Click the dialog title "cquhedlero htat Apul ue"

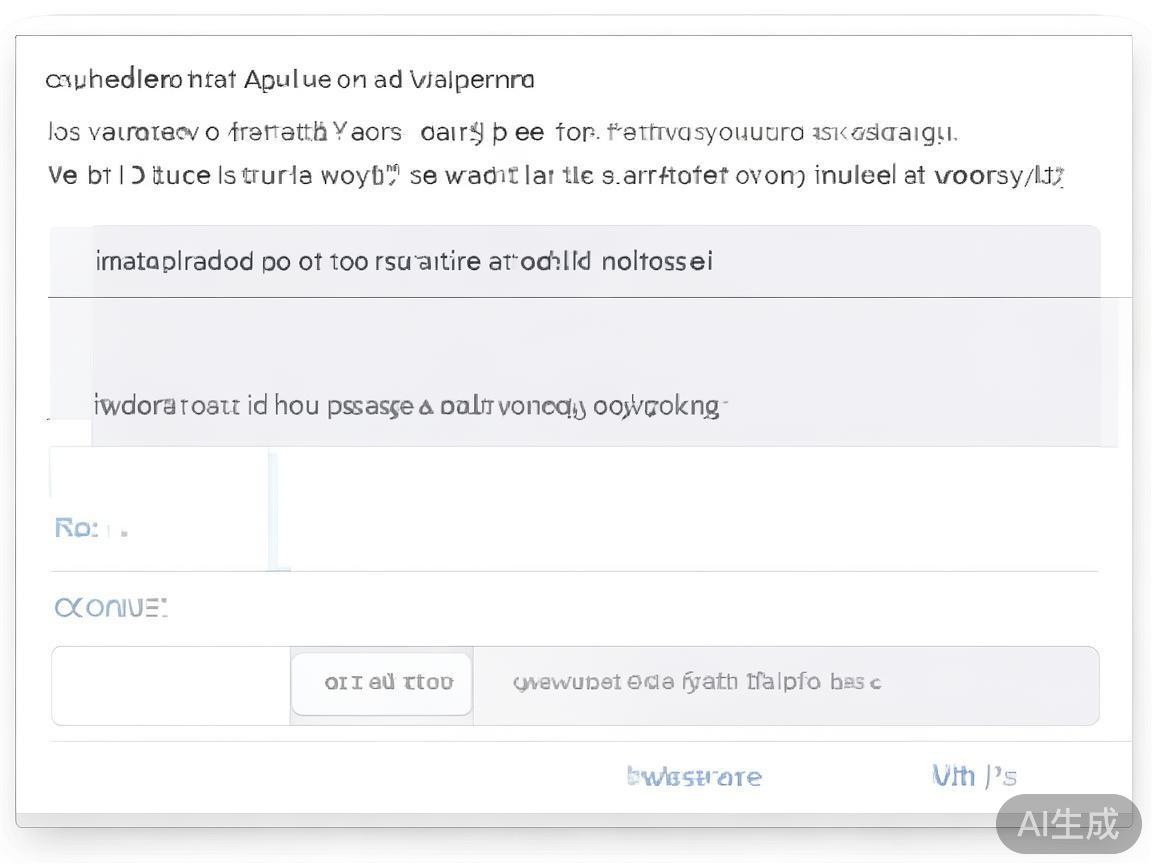click(x=289, y=80)
